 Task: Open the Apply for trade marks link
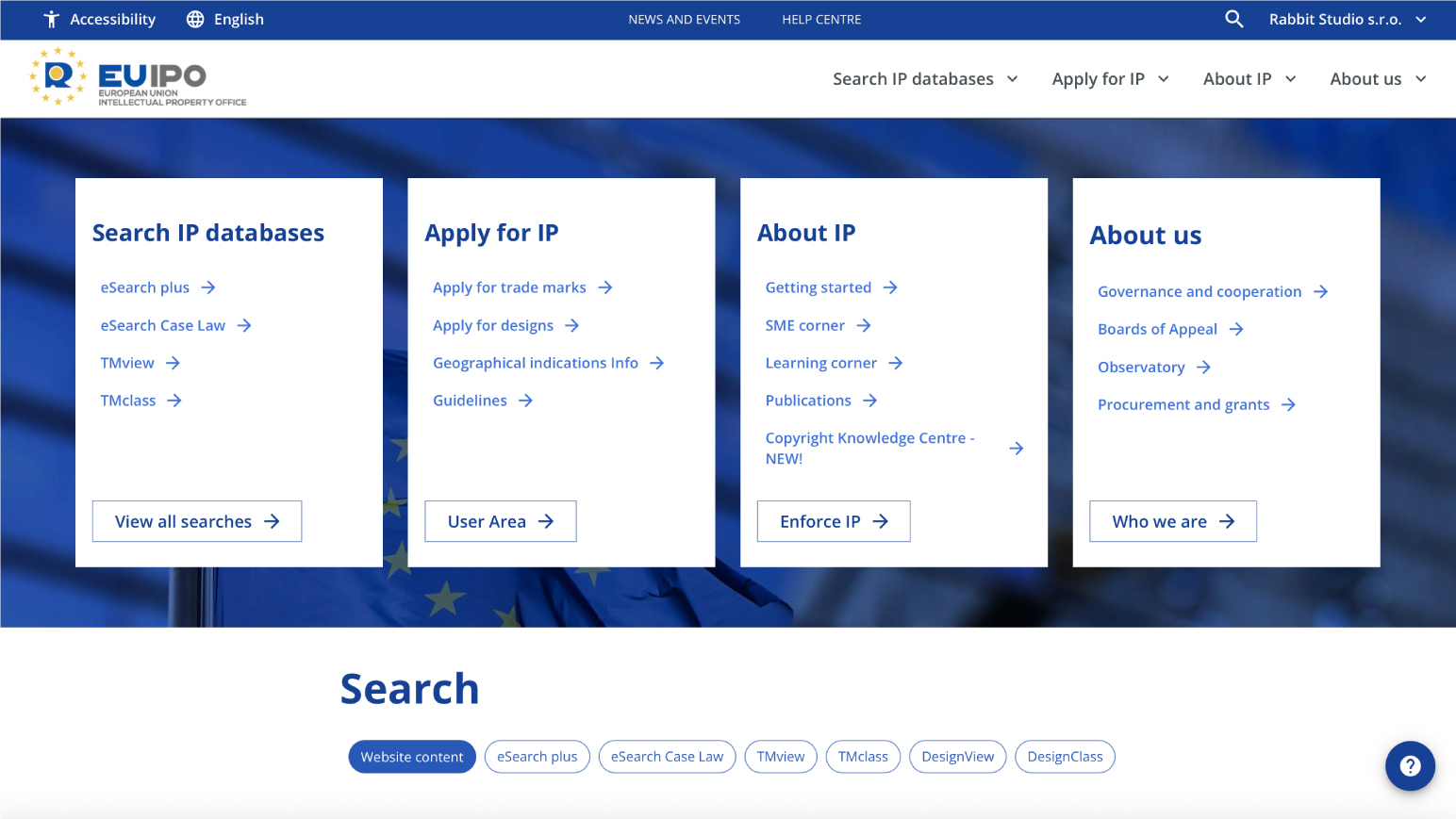click(509, 287)
